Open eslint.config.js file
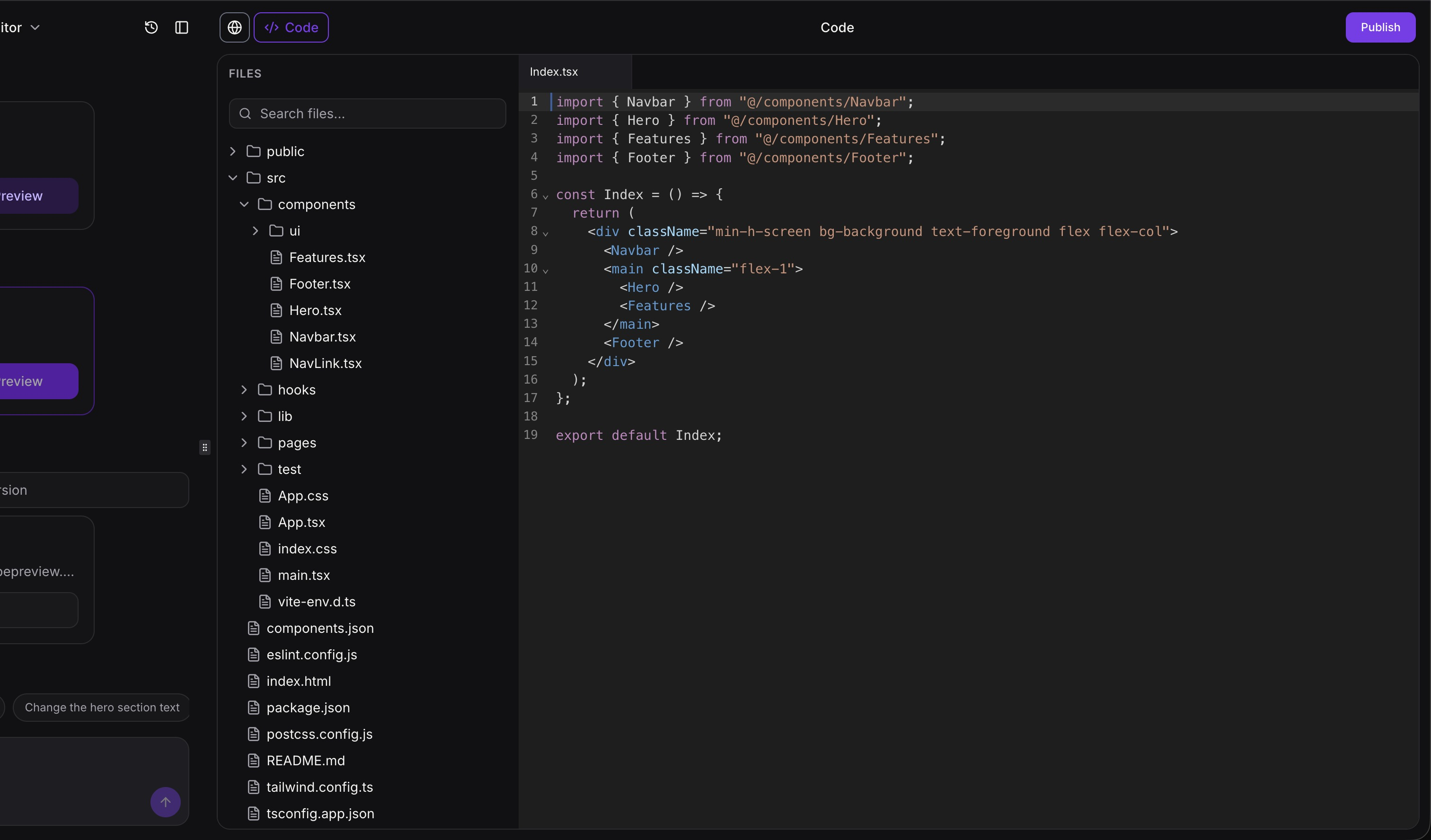The height and width of the screenshot is (840, 1431). 312,655
